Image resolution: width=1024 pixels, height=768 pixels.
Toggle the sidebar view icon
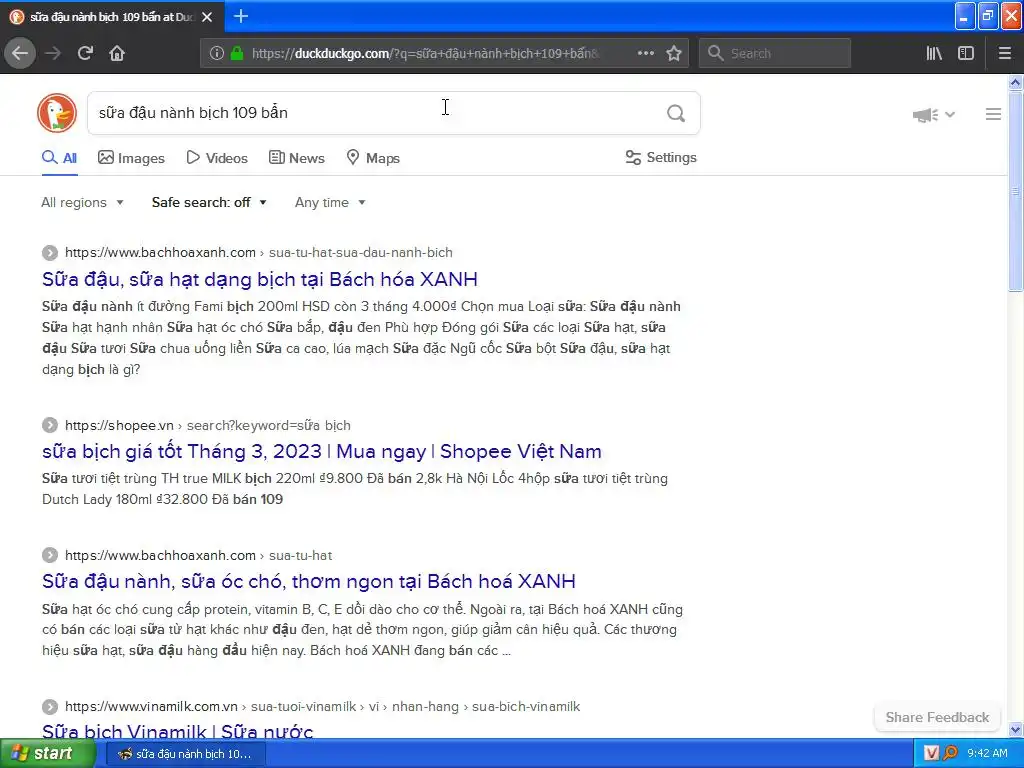click(x=966, y=53)
